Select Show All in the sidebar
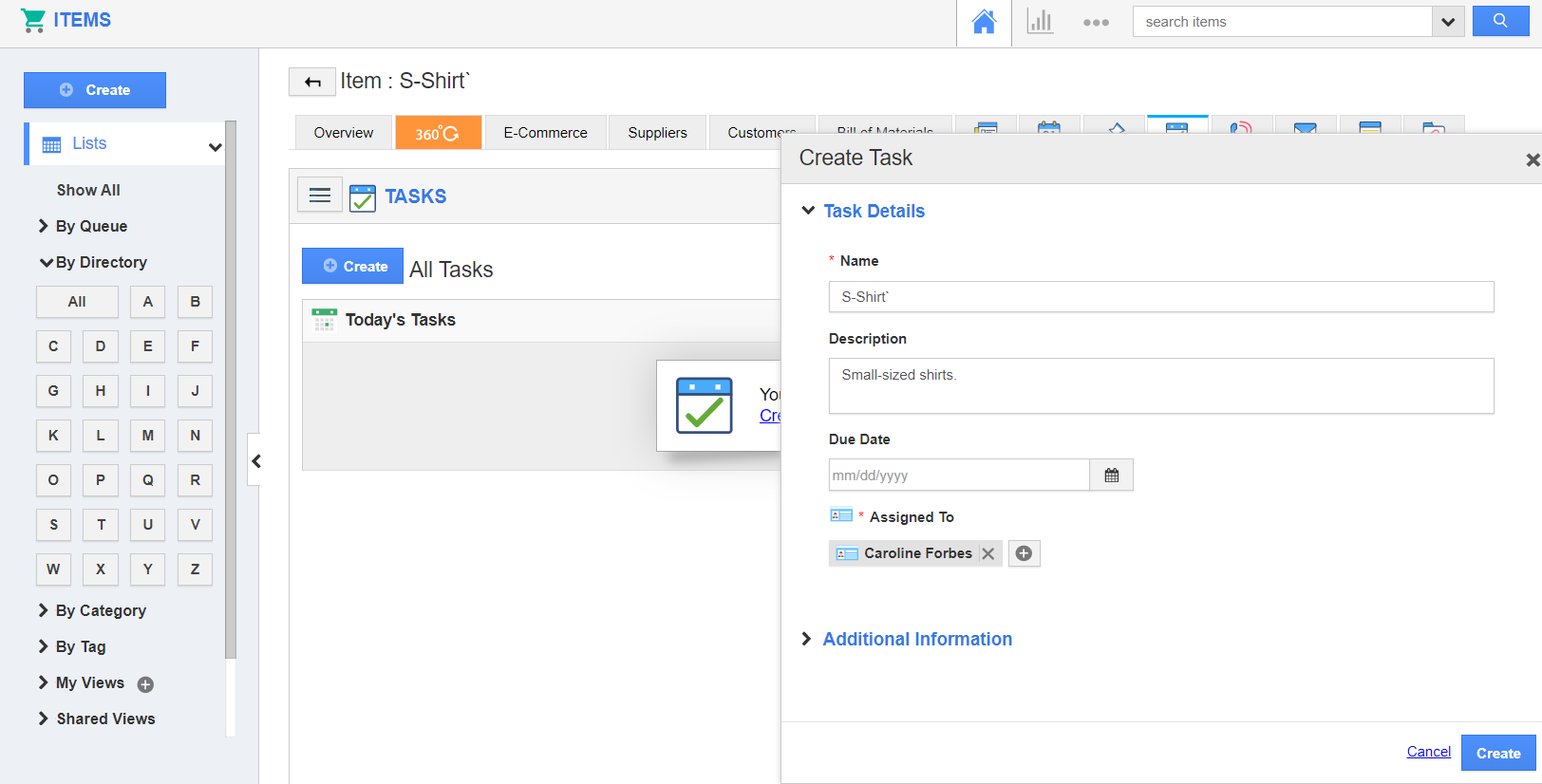This screenshot has width=1542, height=784. coord(88,190)
